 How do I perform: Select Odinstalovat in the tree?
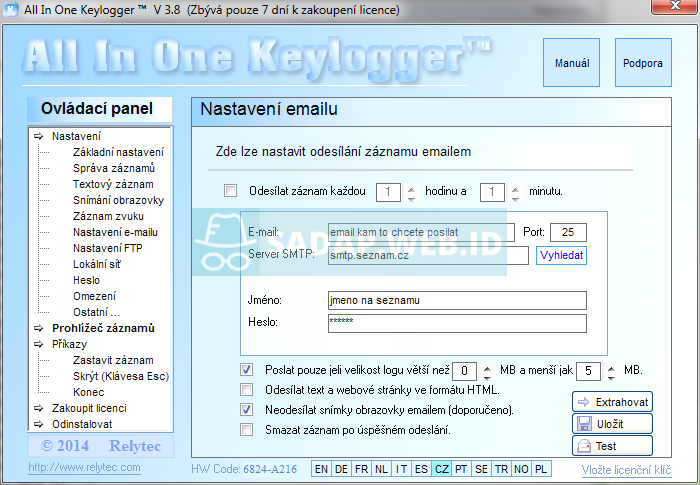tap(82, 424)
